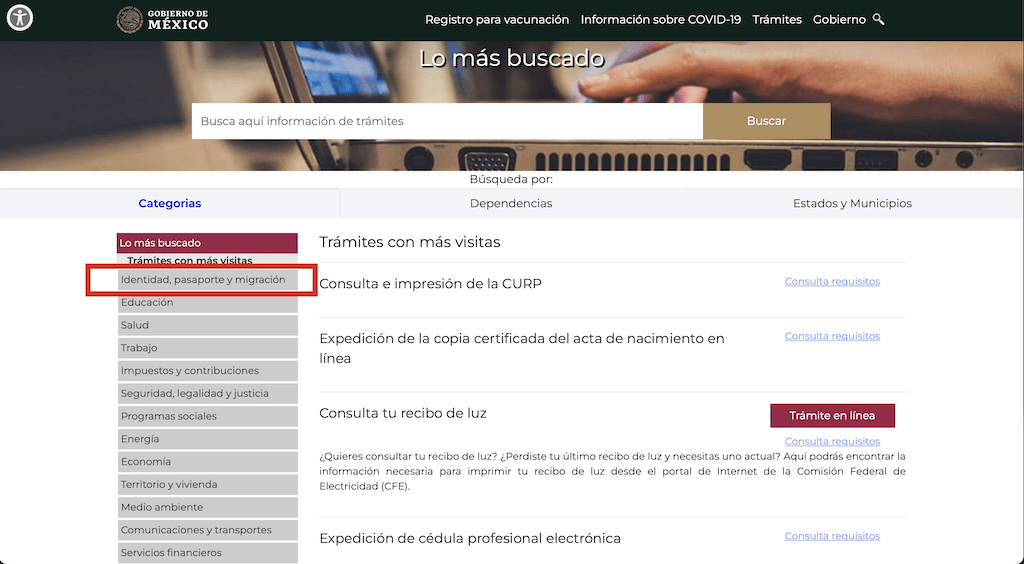Go to the Trámites menu item
Viewport: 1024px width, 564px height.
click(777, 20)
